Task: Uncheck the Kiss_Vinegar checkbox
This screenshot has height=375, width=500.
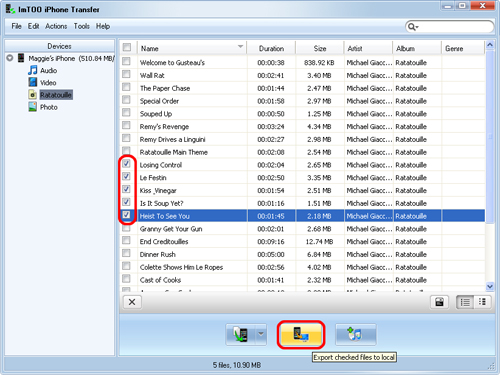Action: (x=126, y=189)
